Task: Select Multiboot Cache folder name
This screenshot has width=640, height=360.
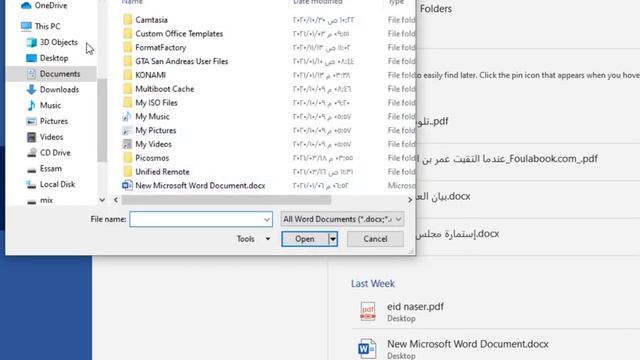Action: (165, 89)
